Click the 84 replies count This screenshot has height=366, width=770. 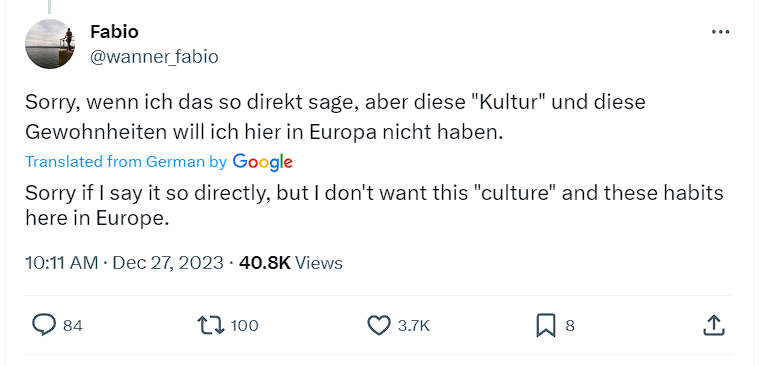click(x=73, y=326)
